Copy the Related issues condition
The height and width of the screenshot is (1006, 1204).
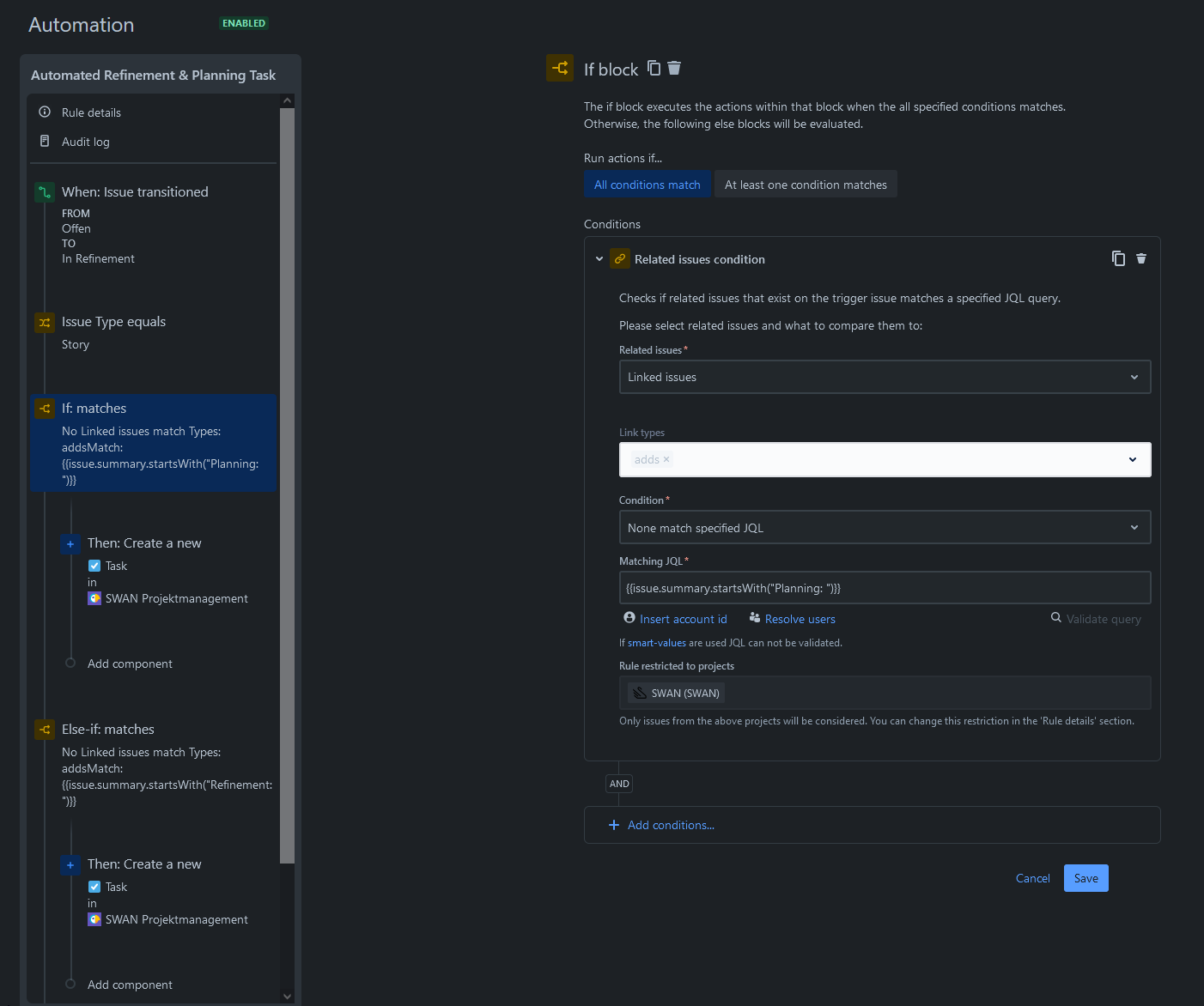click(1118, 258)
